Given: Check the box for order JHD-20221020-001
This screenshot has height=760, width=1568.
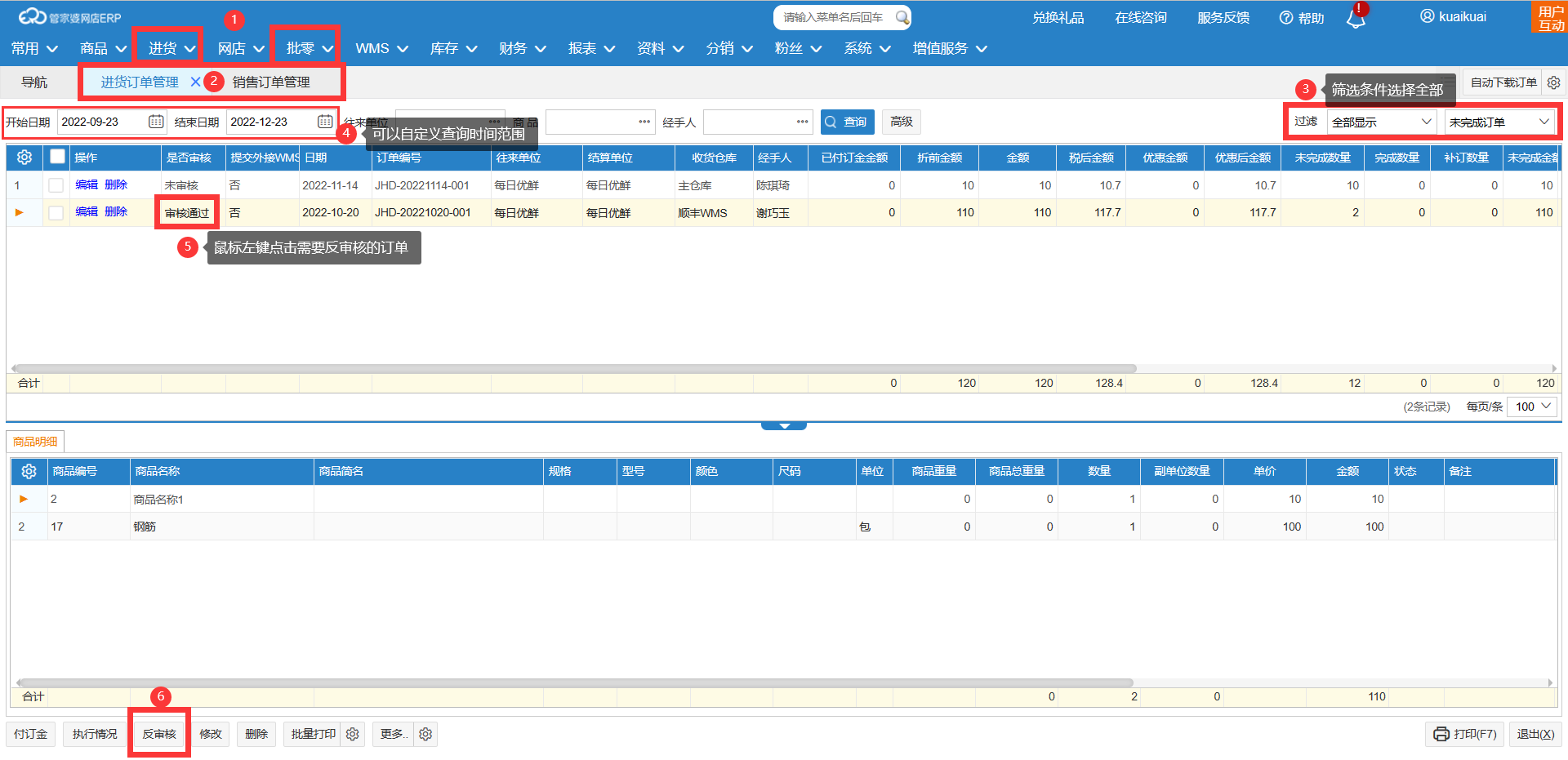Looking at the screenshot, I should click(x=56, y=213).
